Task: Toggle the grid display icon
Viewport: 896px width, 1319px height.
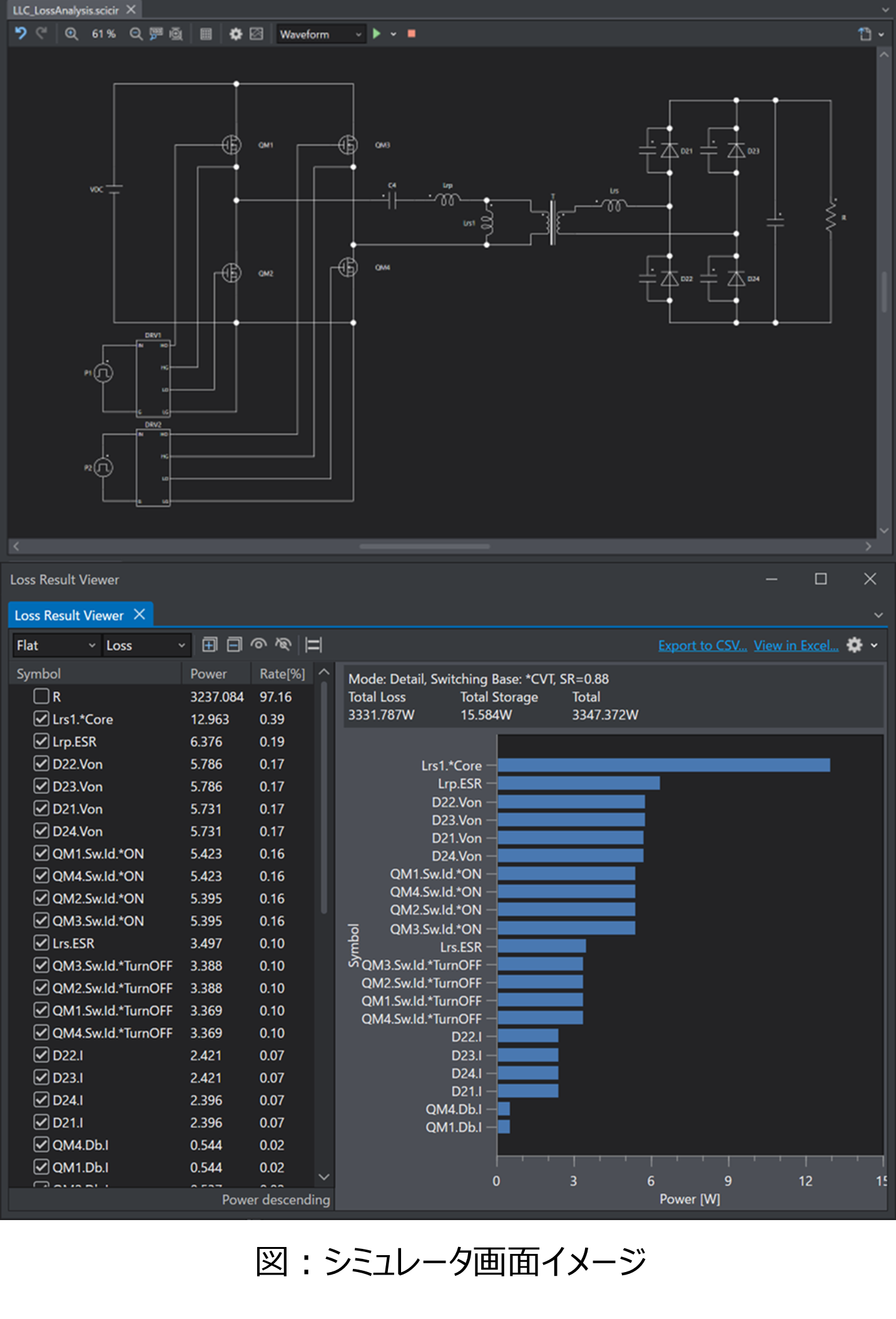Action: [x=206, y=34]
